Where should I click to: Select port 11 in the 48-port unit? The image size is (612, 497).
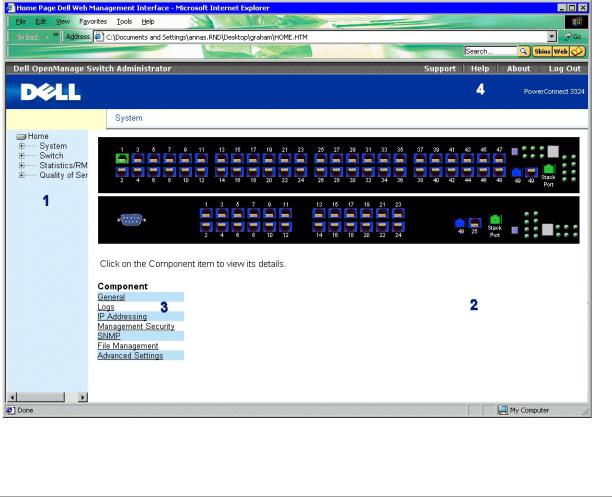[201, 158]
